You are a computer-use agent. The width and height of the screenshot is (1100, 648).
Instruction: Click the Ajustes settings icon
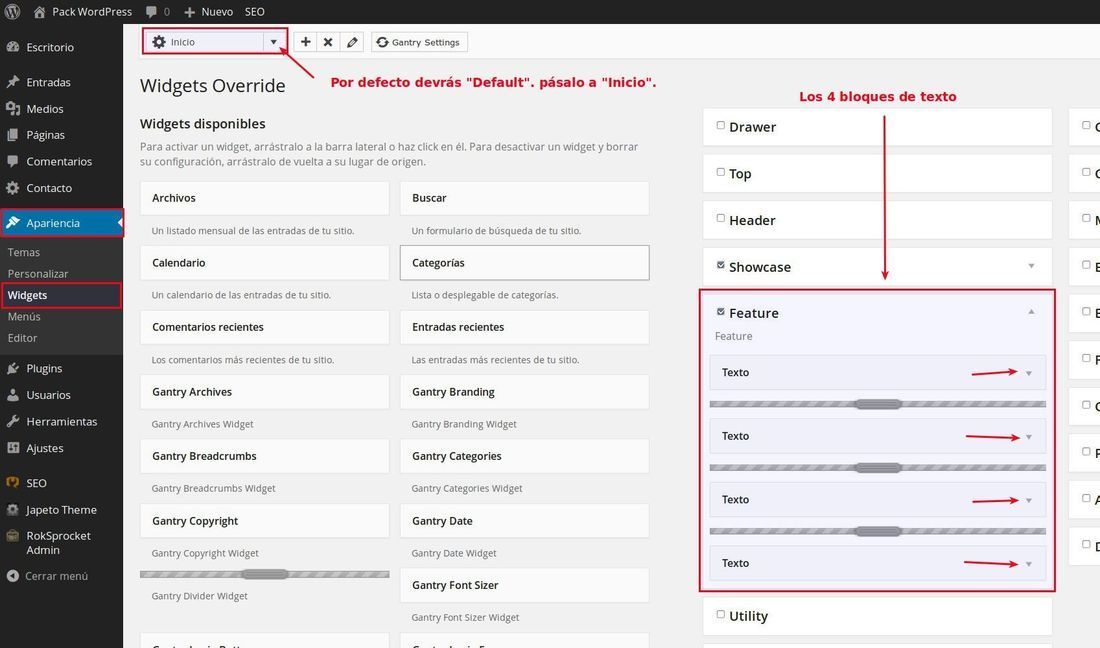coord(13,448)
